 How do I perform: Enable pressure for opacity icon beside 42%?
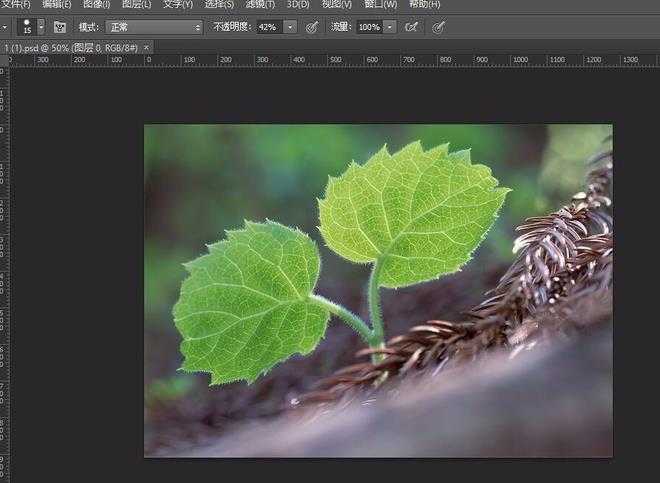pyautogui.click(x=312, y=27)
